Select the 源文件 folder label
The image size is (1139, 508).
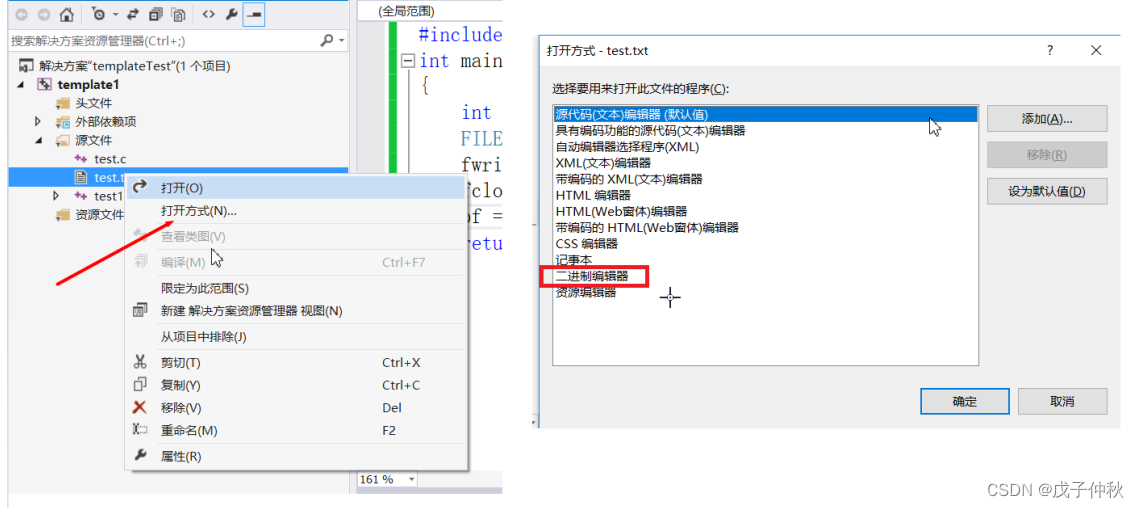tap(94, 140)
